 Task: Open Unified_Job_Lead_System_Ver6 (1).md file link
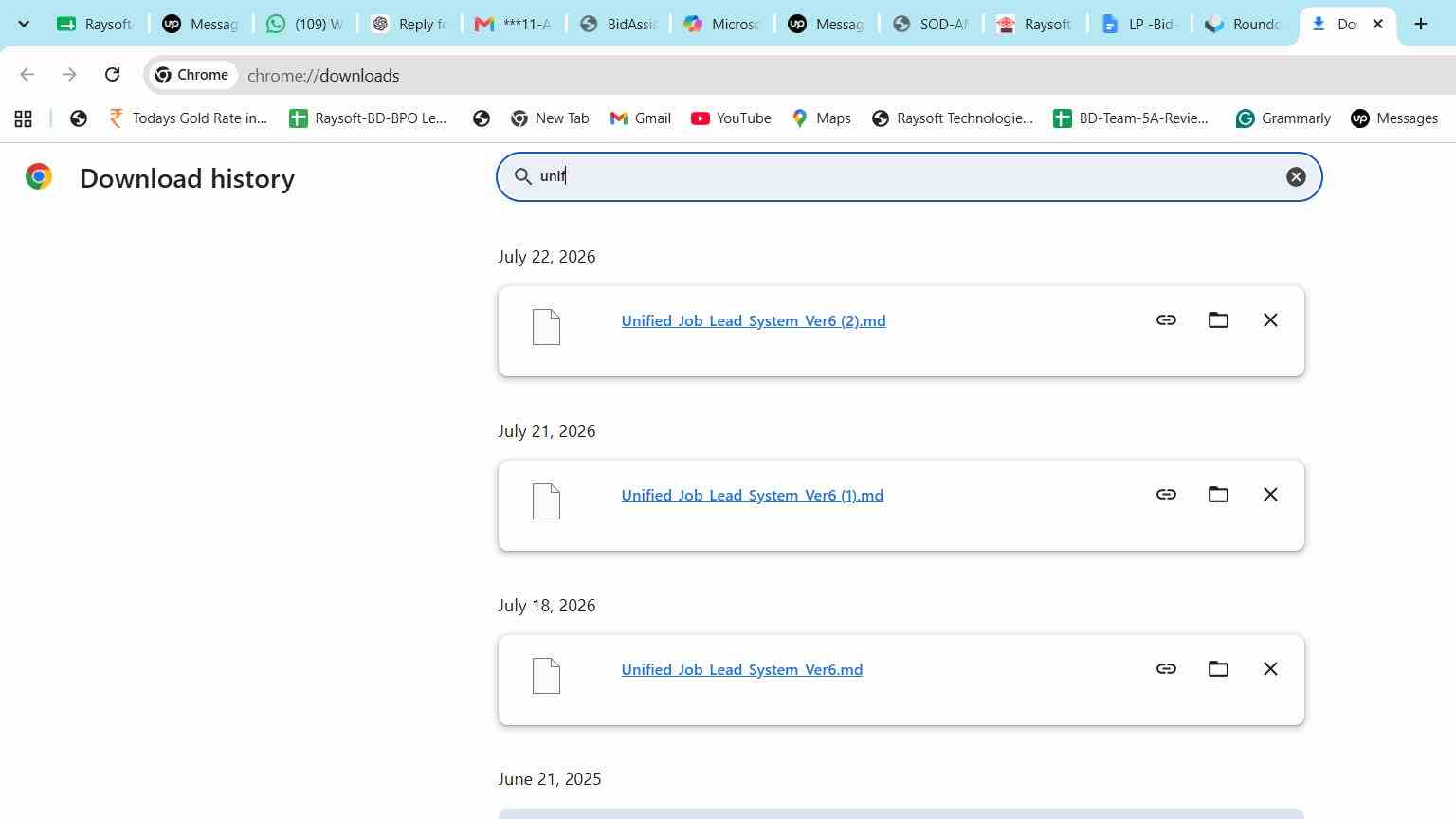[753, 495]
